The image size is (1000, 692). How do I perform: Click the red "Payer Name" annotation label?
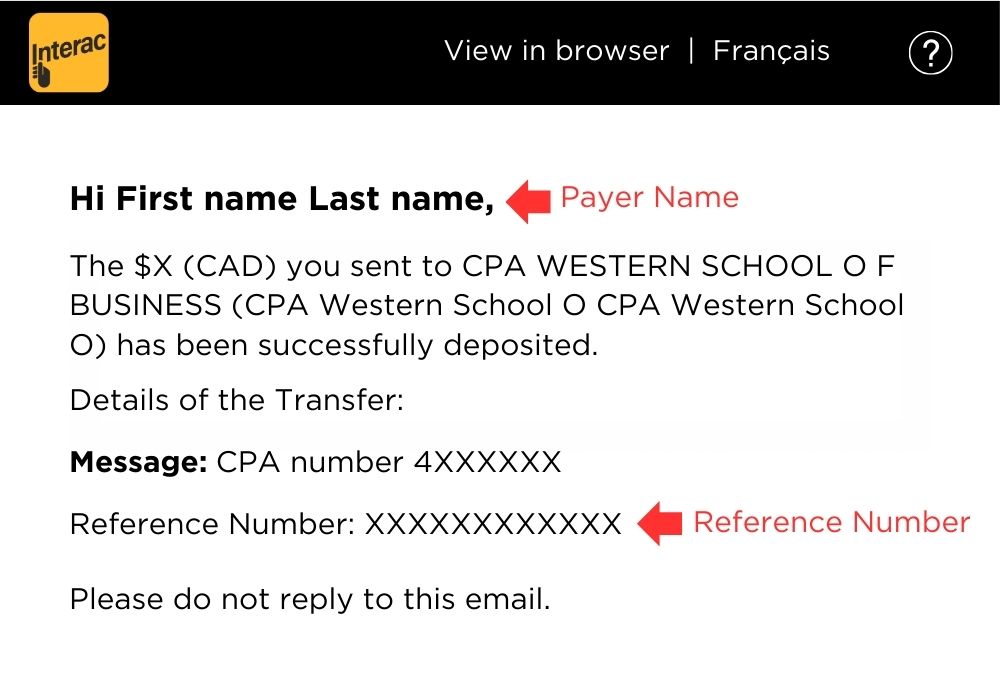coord(649,197)
